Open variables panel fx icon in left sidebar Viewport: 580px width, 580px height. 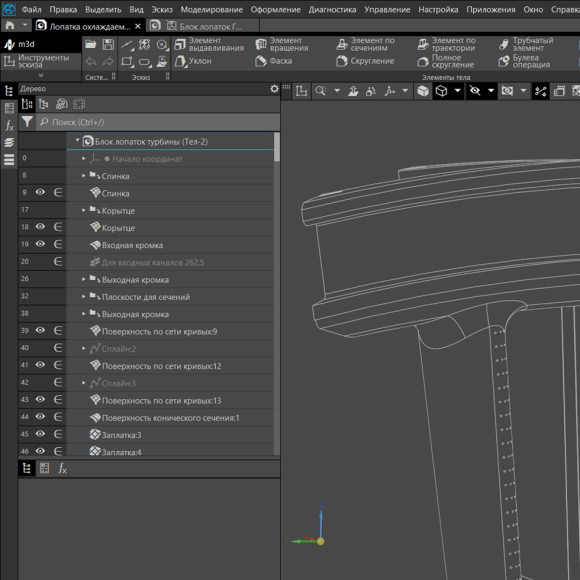click(x=9, y=125)
